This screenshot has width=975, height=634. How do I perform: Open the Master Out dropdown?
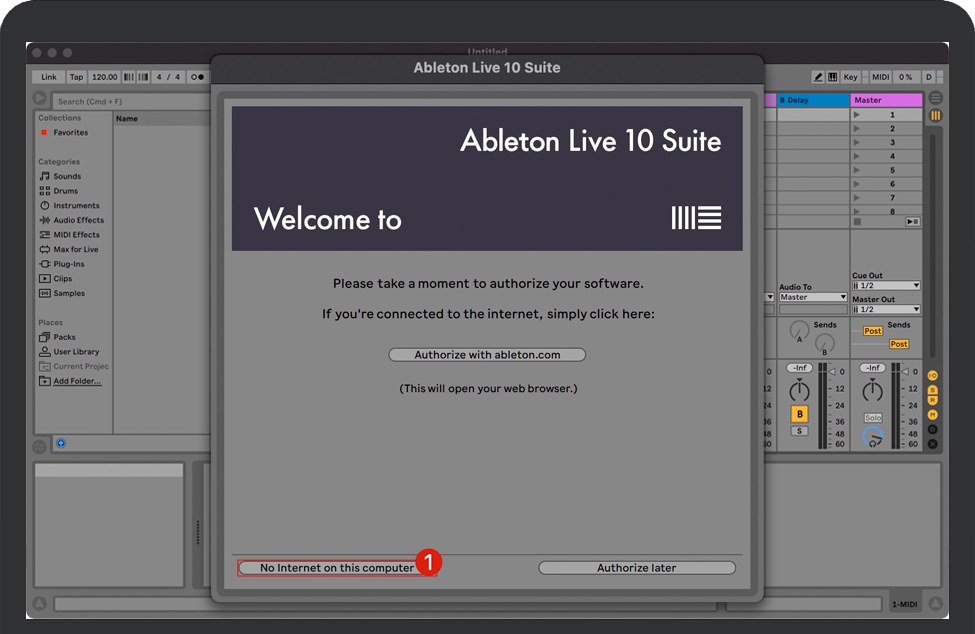pos(885,310)
